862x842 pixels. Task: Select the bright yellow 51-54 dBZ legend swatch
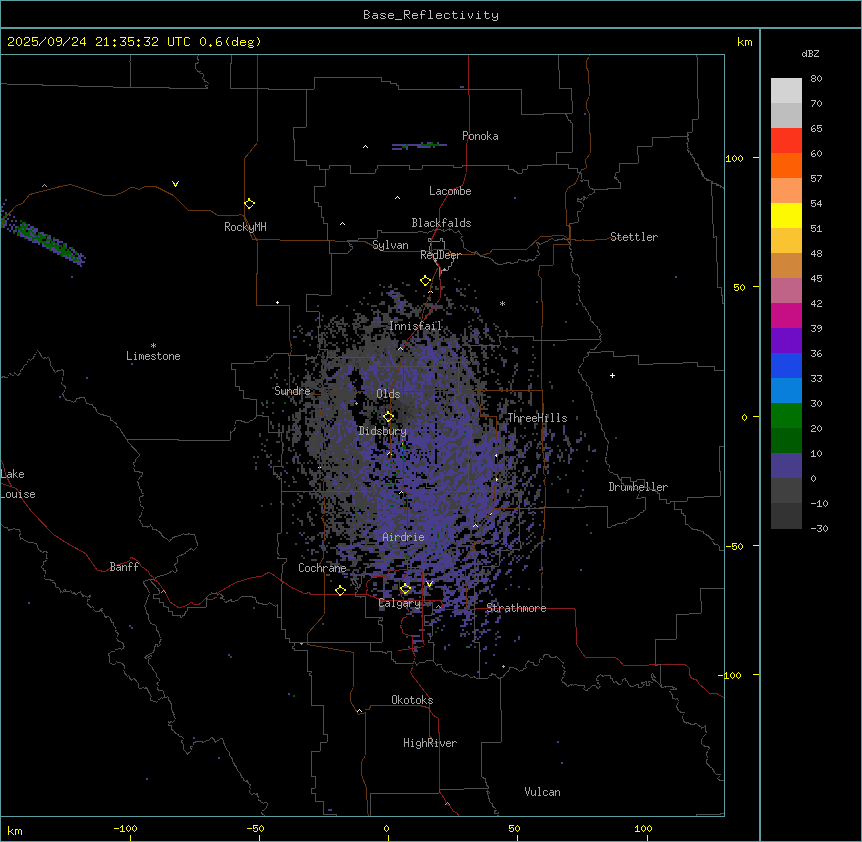(786, 216)
